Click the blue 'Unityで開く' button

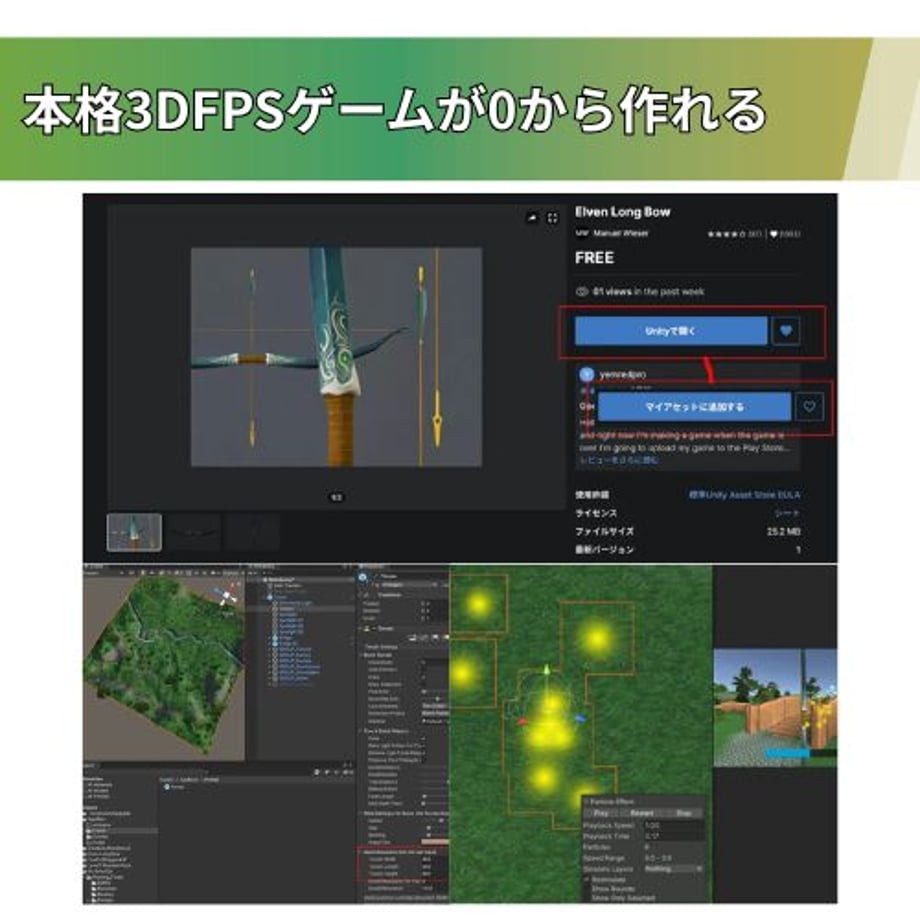(671, 331)
